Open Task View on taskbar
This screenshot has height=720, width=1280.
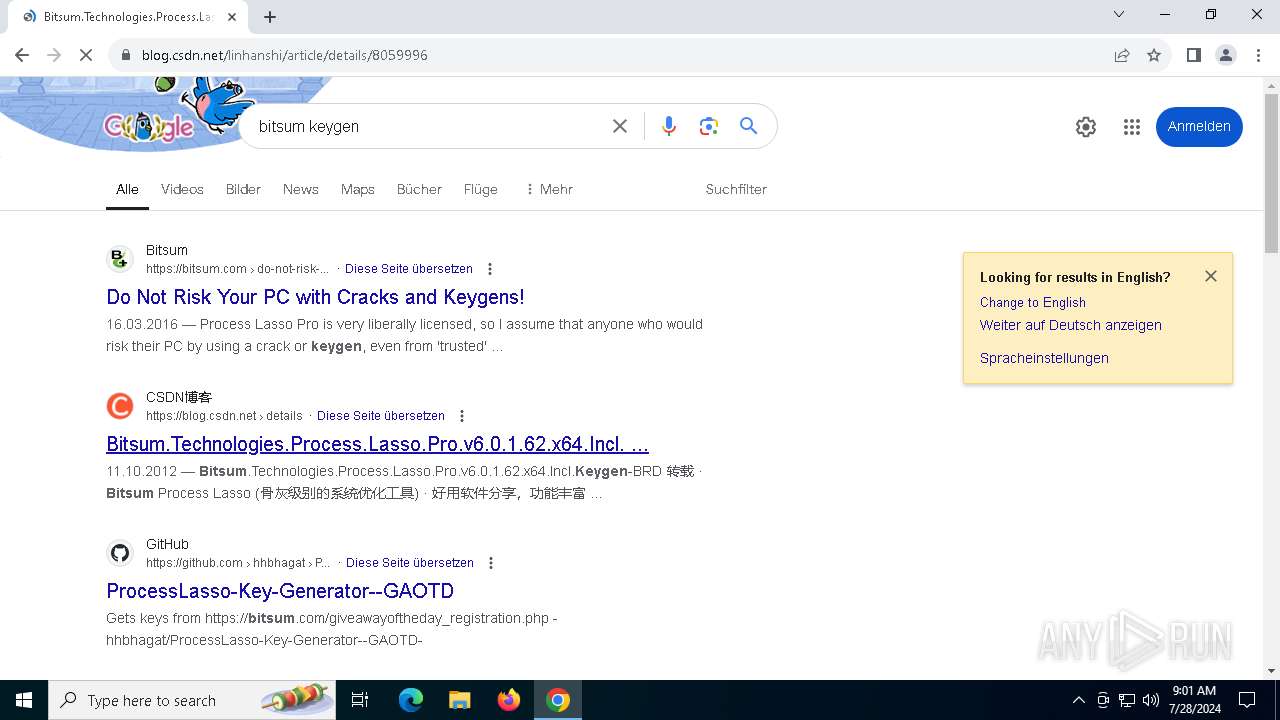pos(360,700)
